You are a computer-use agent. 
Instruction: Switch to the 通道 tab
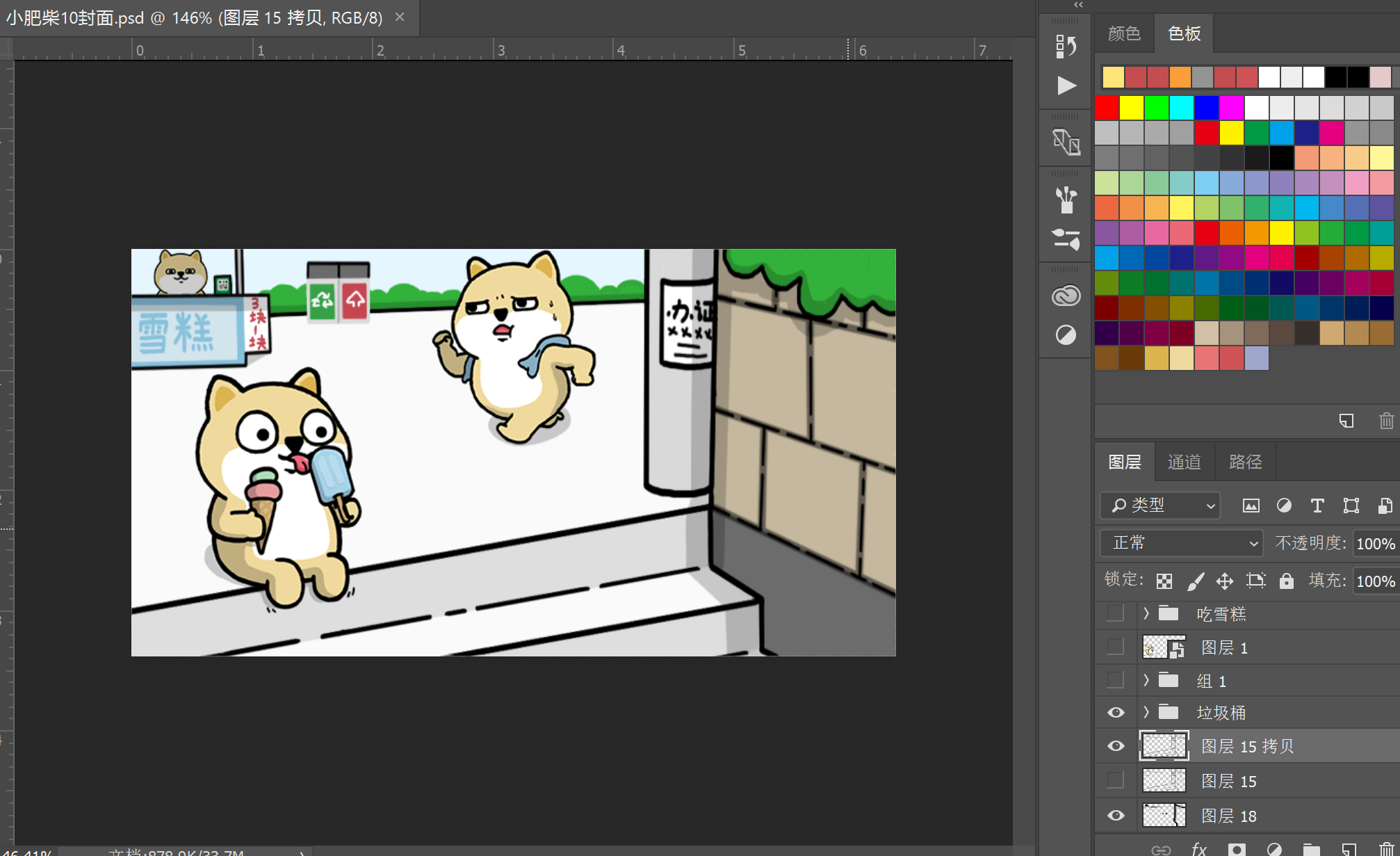click(x=1185, y=462)
